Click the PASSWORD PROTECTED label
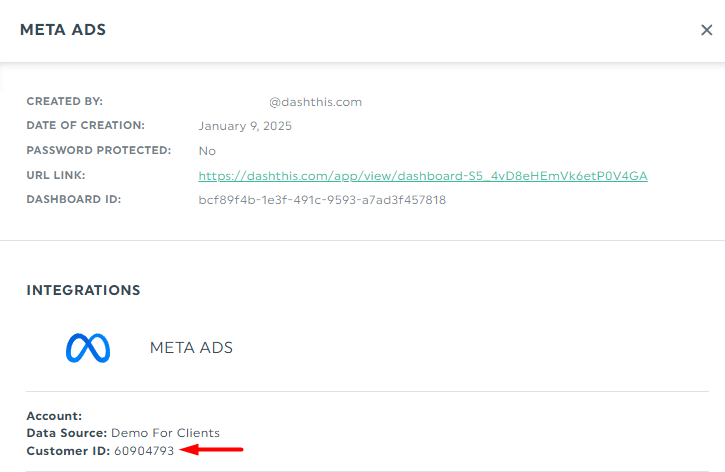Screen dimensions: 725x472 [x=98, y=150]
